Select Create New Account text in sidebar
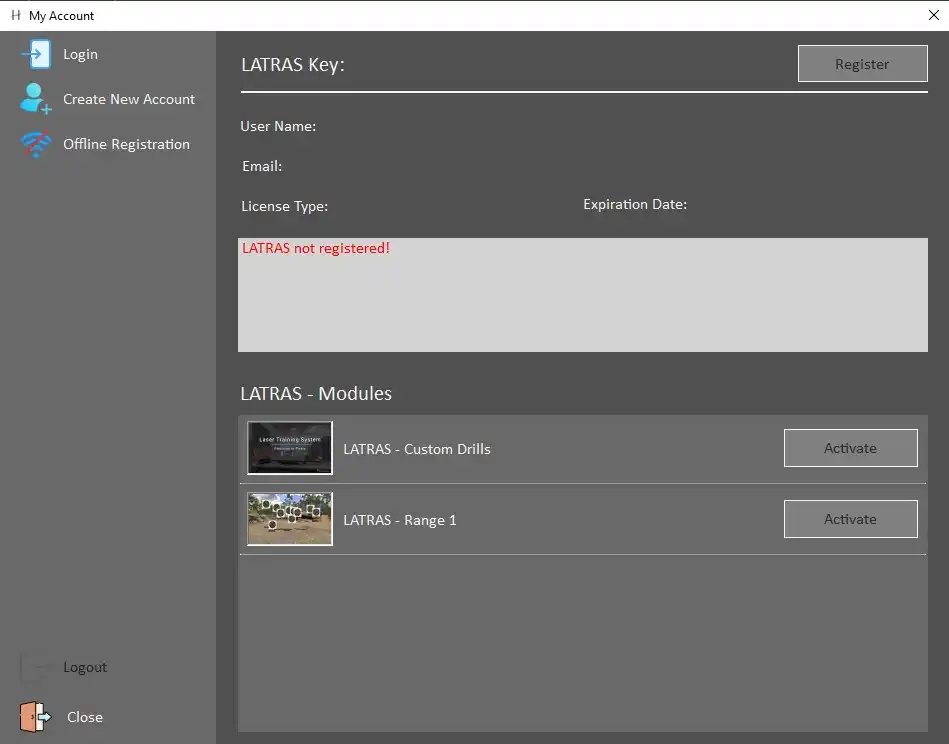 coord(129,99)
